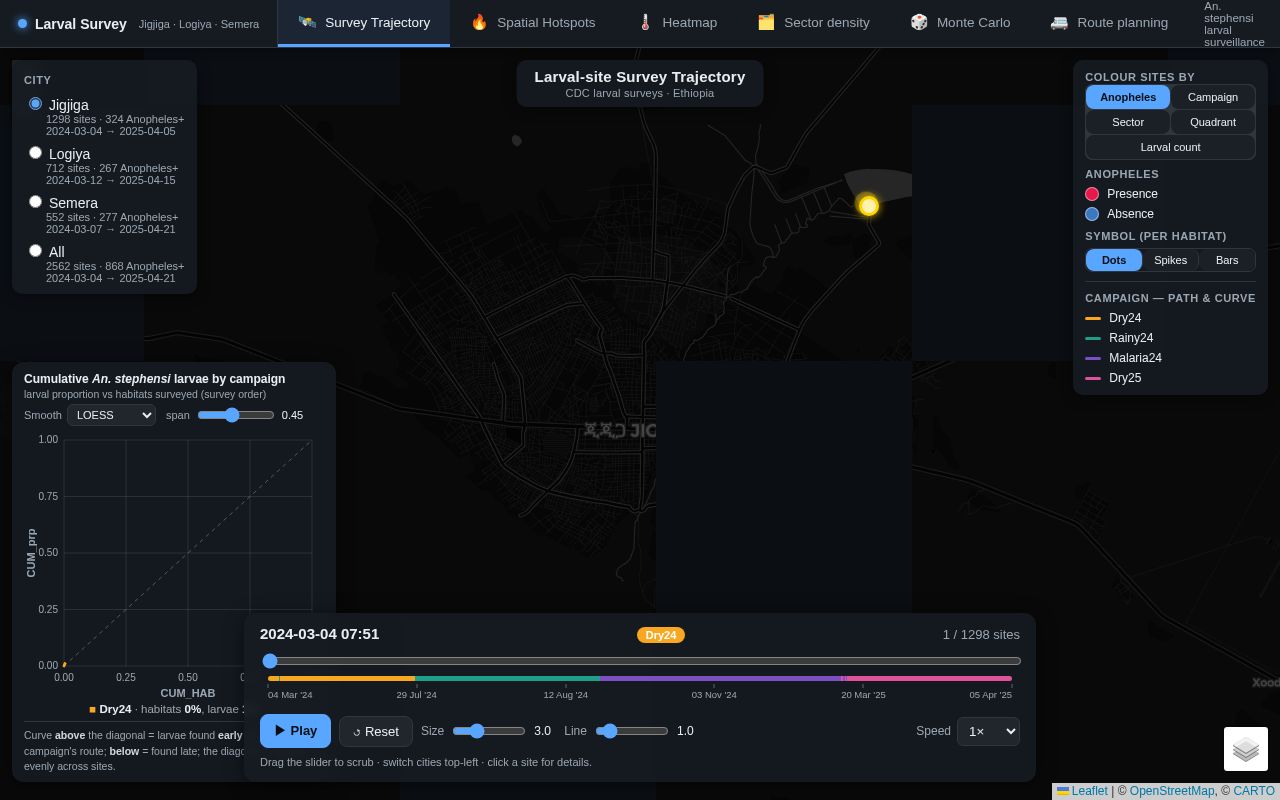This screenshot has height=800, width=1280.
Task: Select the Logiya city radio
Action: pos(35,152)
